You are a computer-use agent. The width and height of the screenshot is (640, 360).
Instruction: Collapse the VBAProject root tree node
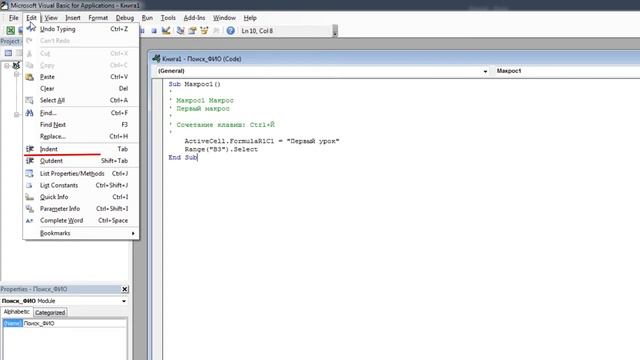click(x=7, y=65)
